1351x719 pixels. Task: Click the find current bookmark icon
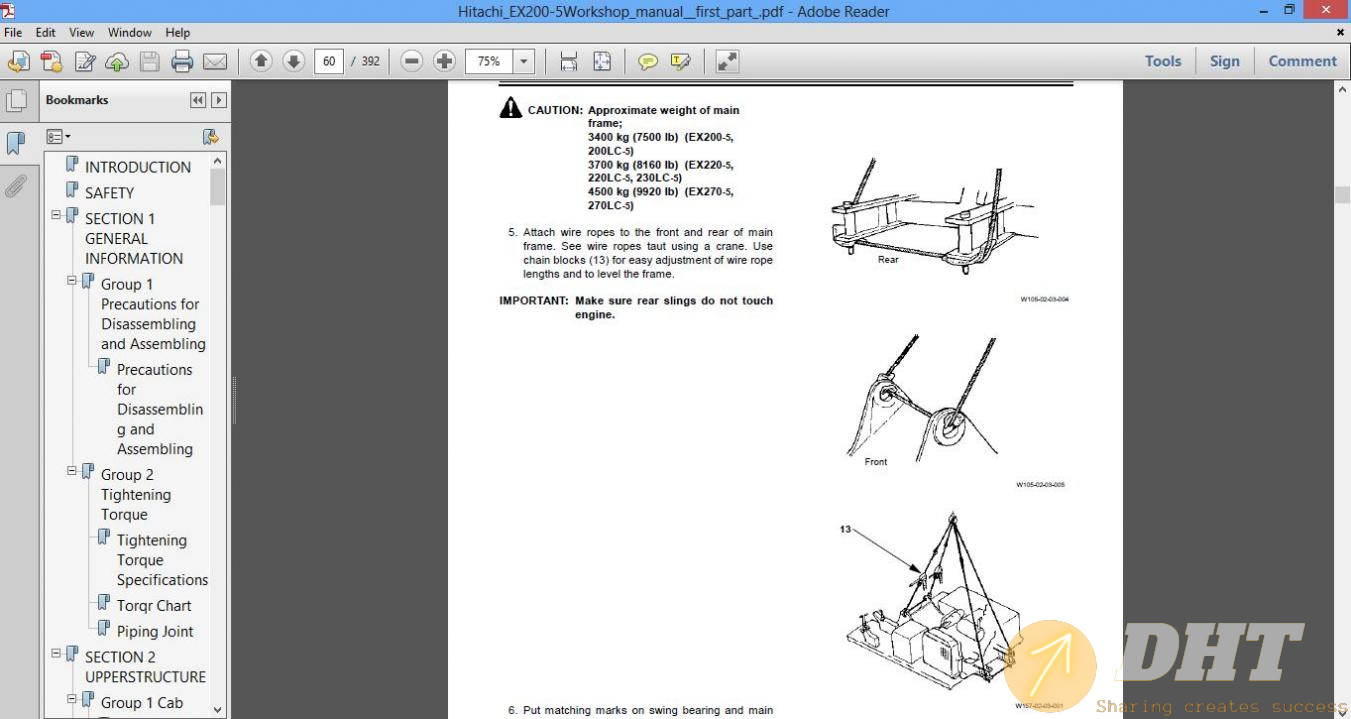(x=210, y=137)
